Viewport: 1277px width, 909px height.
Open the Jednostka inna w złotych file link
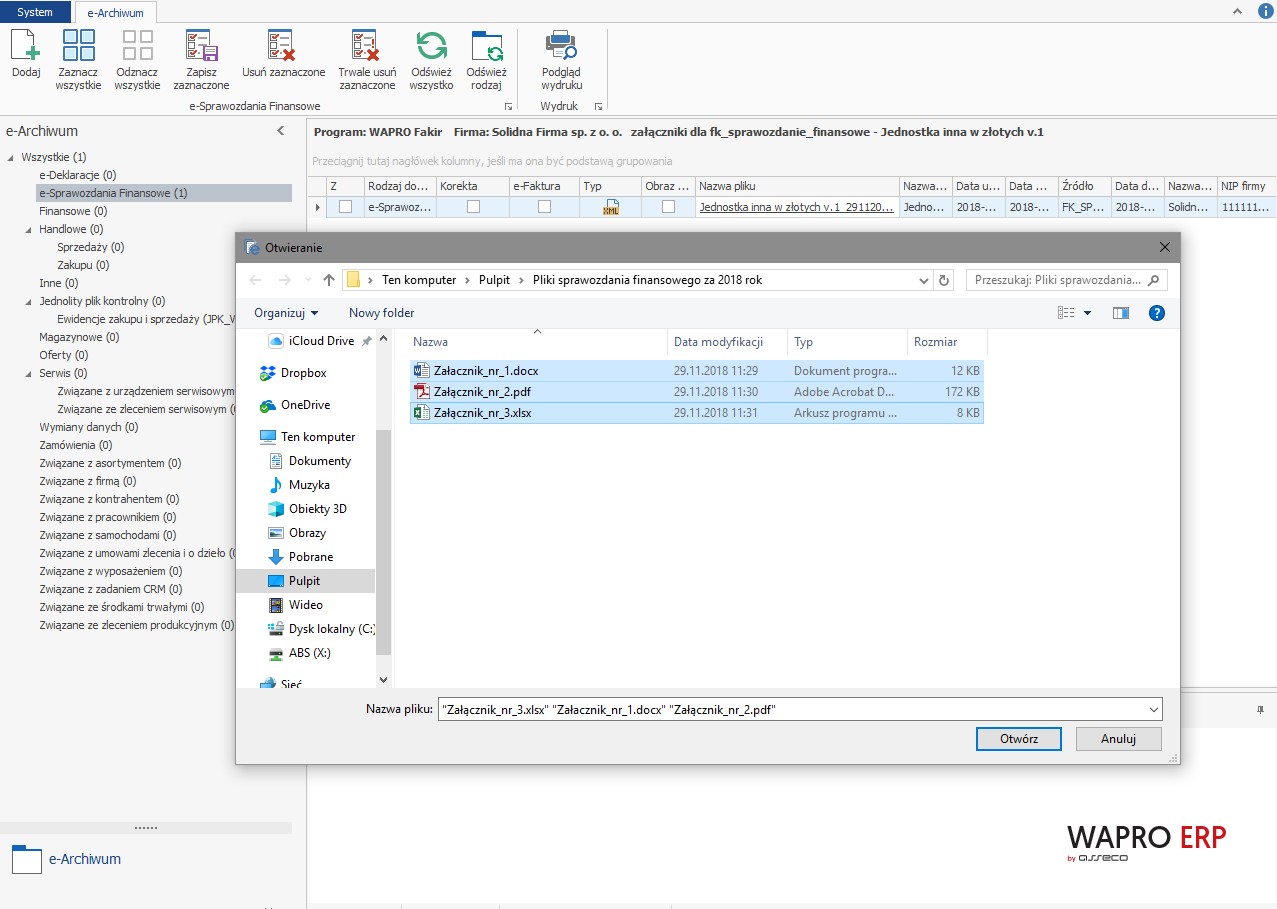[x=796, y=207]
